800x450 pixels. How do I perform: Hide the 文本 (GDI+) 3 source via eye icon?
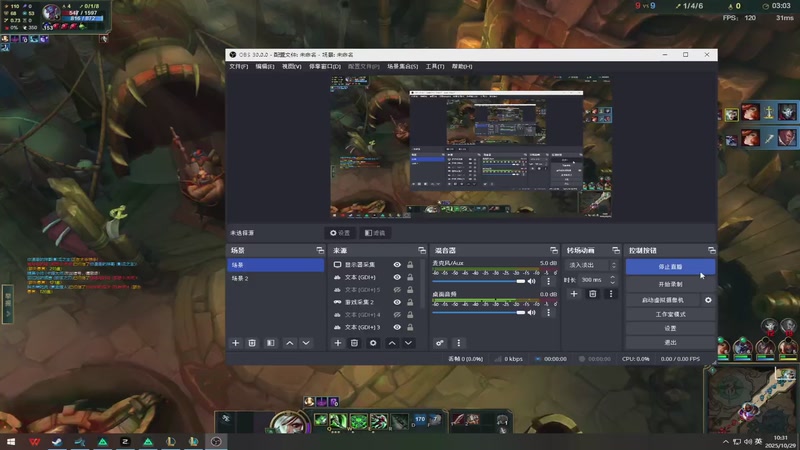tap(397, 327)
